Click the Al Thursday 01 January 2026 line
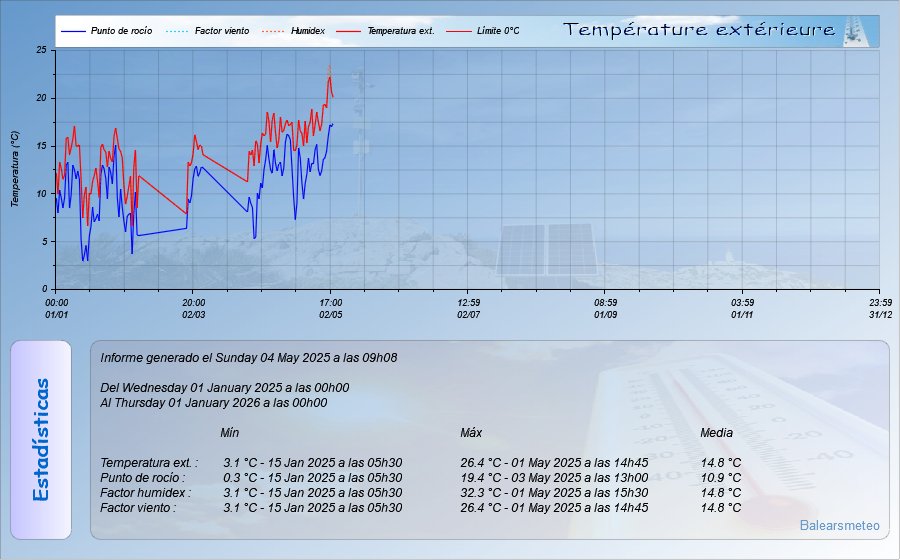Image resolution: width=900 pixels, height=560 pixels. click(214, 403)
